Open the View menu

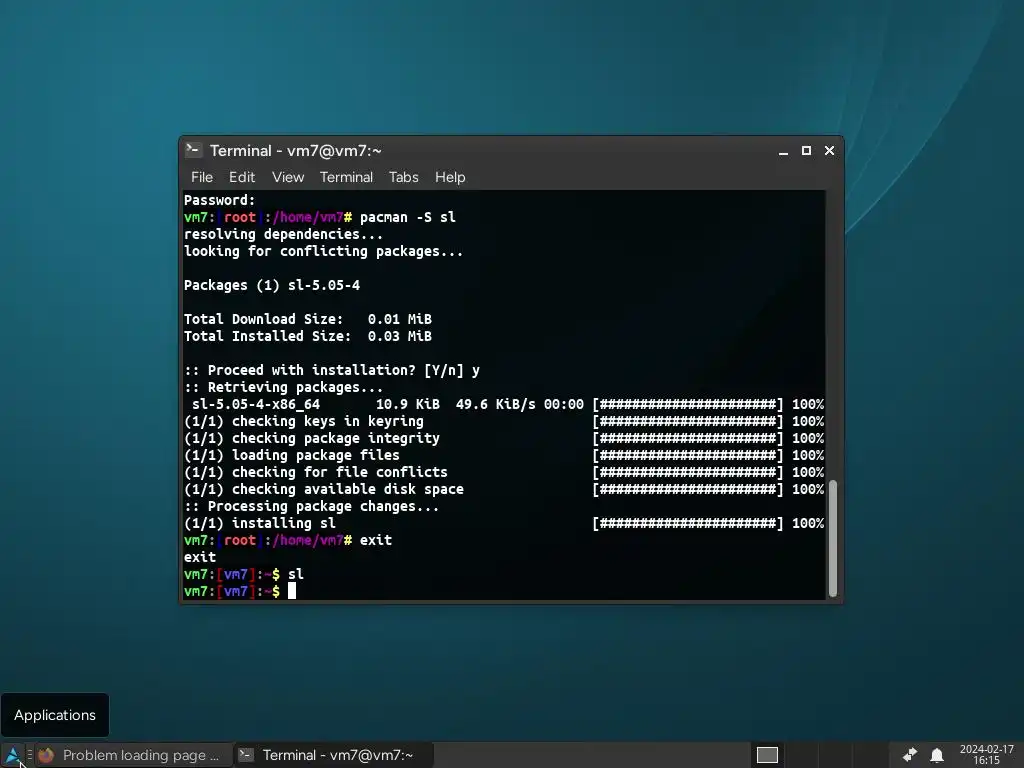point(288,177)
